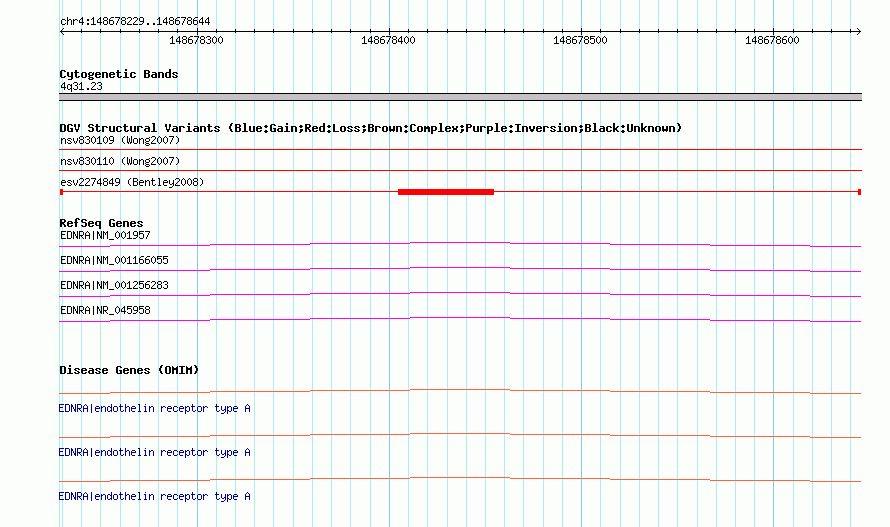This screenshot has width=890, height=527.
Task: Select the Disease Genes (OMIM) track title
Action: [x=129, y=370]
